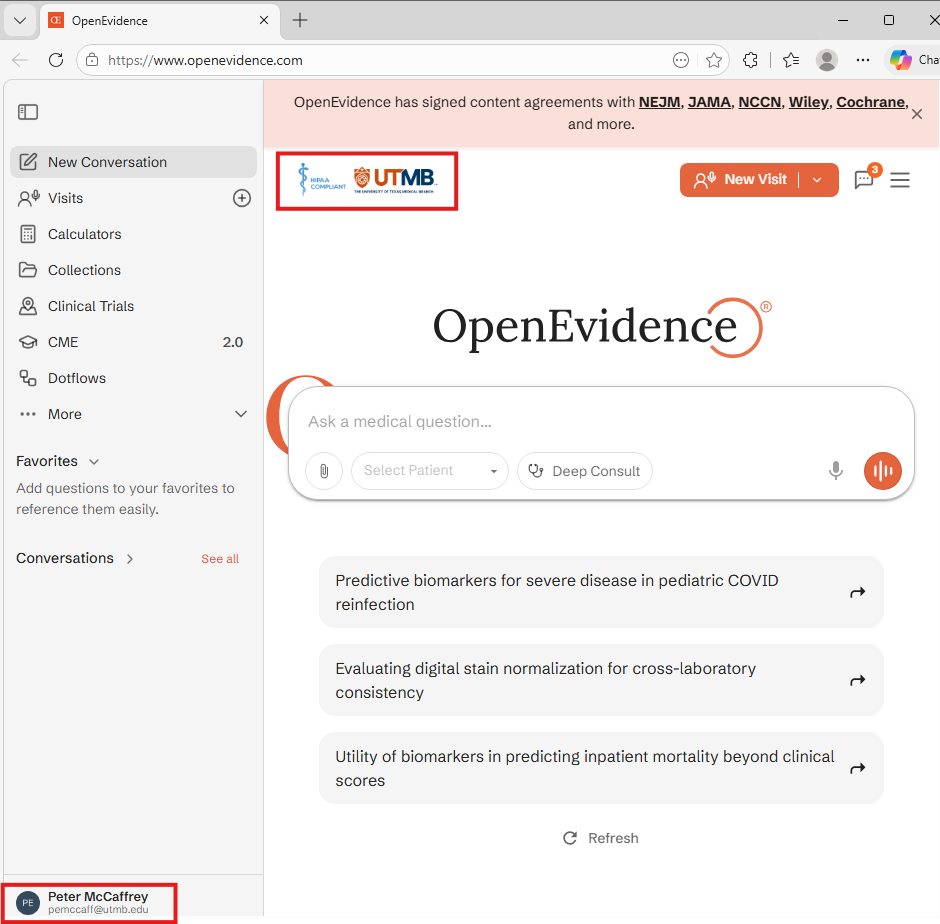This screenshot has width=940, height=924.
Task: Click the microphone dictation icon
Action: coord(836,471)
